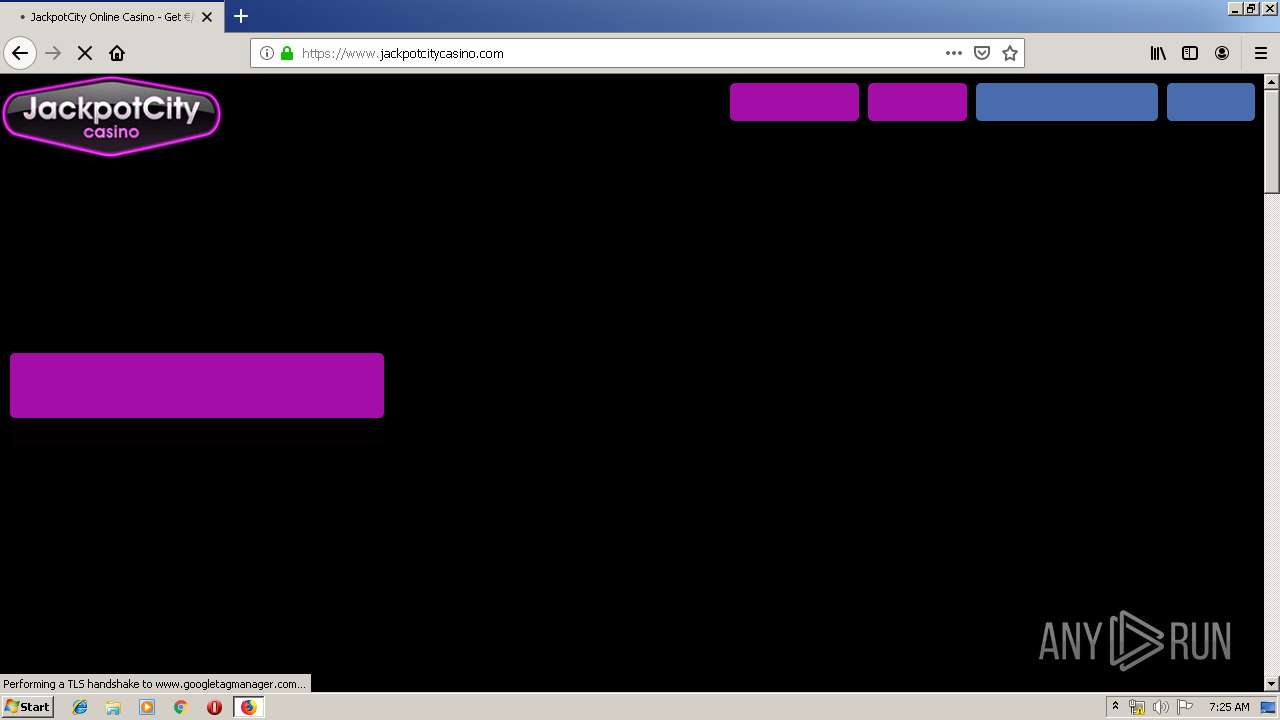Click the page vertical scrollbar thumb
This screenshot has width=1280, height=720.
(x=1272, y=141)
